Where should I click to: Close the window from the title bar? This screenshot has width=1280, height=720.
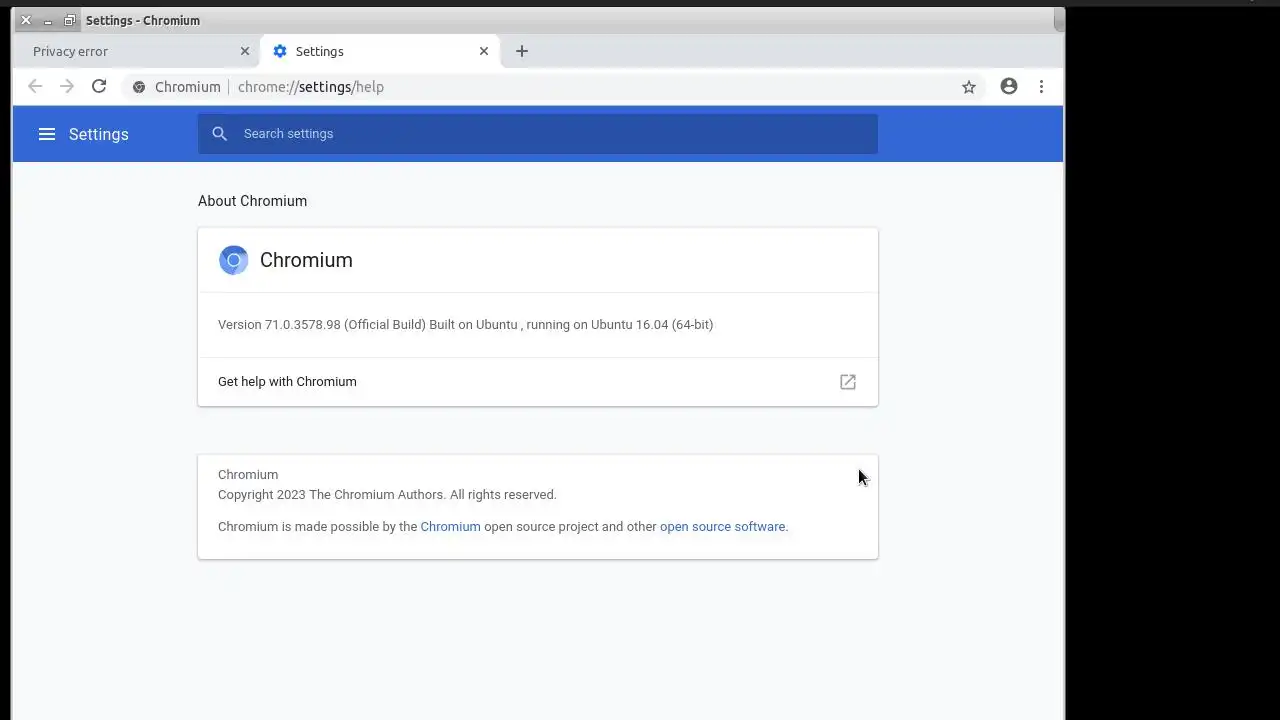point(26,20)
